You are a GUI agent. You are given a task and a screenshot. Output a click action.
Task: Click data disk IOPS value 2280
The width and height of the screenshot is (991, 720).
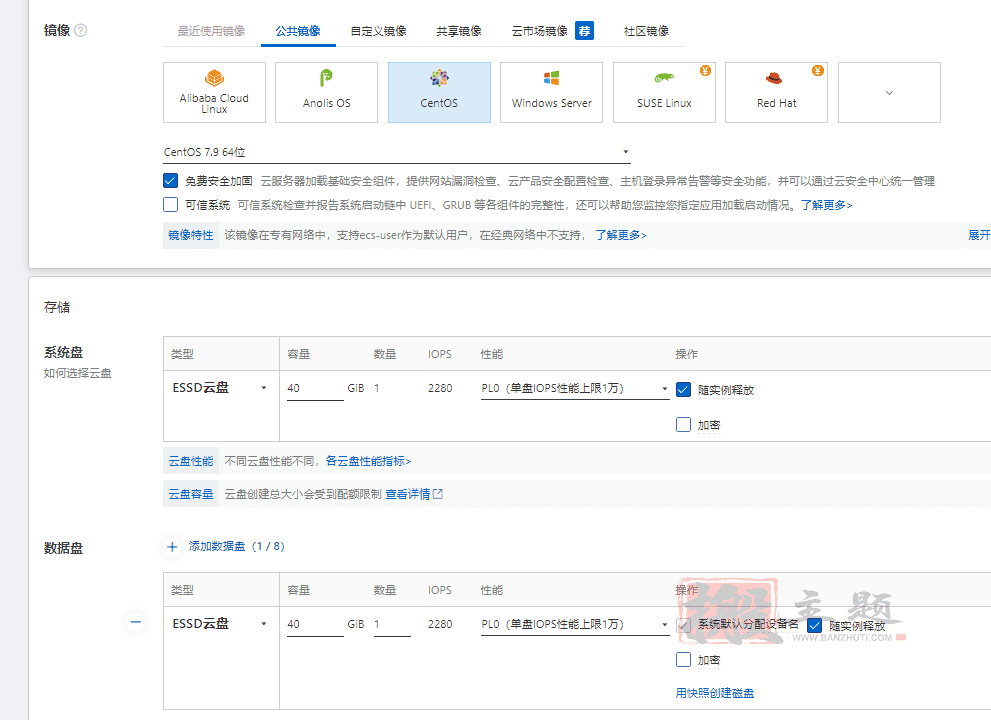click(440, 624)
